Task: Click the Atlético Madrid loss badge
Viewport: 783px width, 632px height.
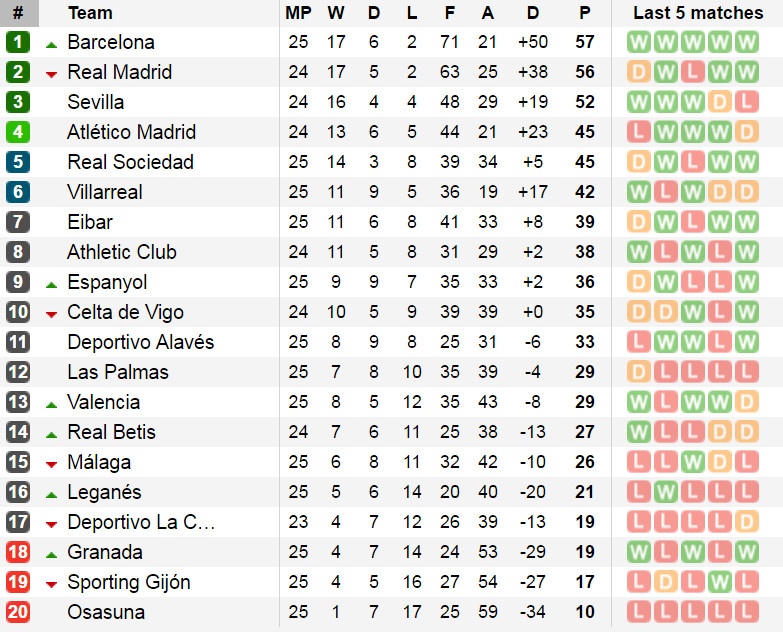Action: click(x=638, y=132)
